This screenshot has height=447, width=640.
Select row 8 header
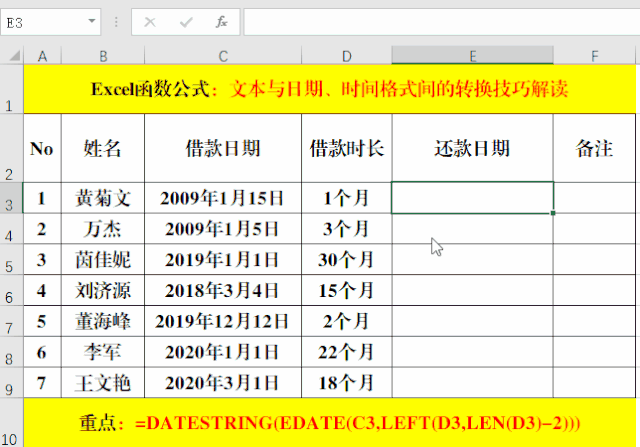point(11,352)
